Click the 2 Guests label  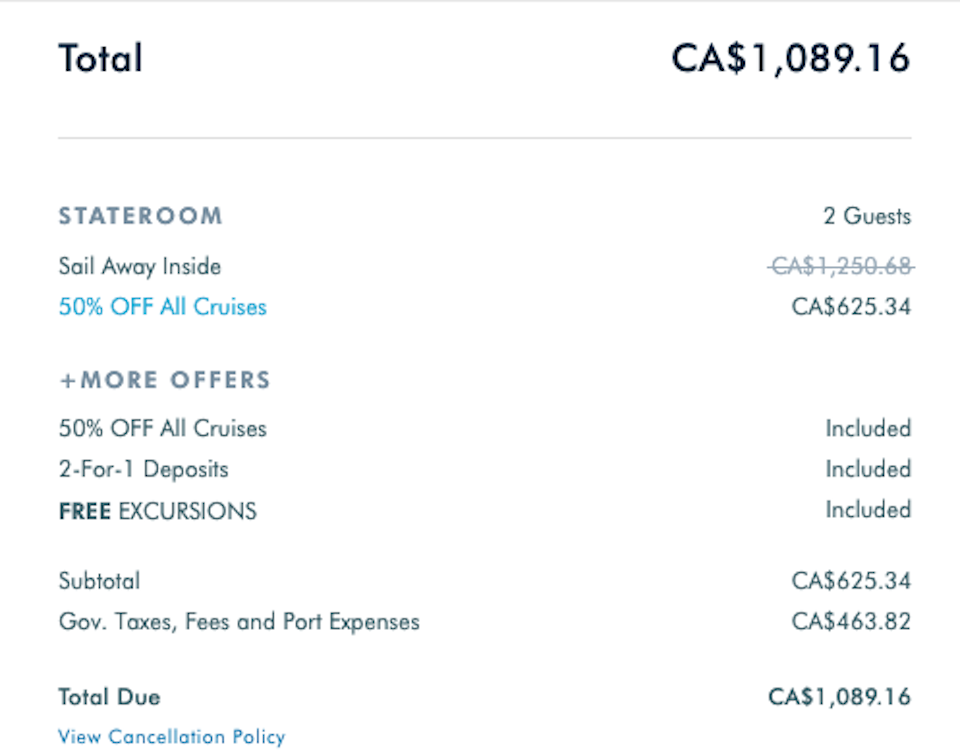pos(867,216)
